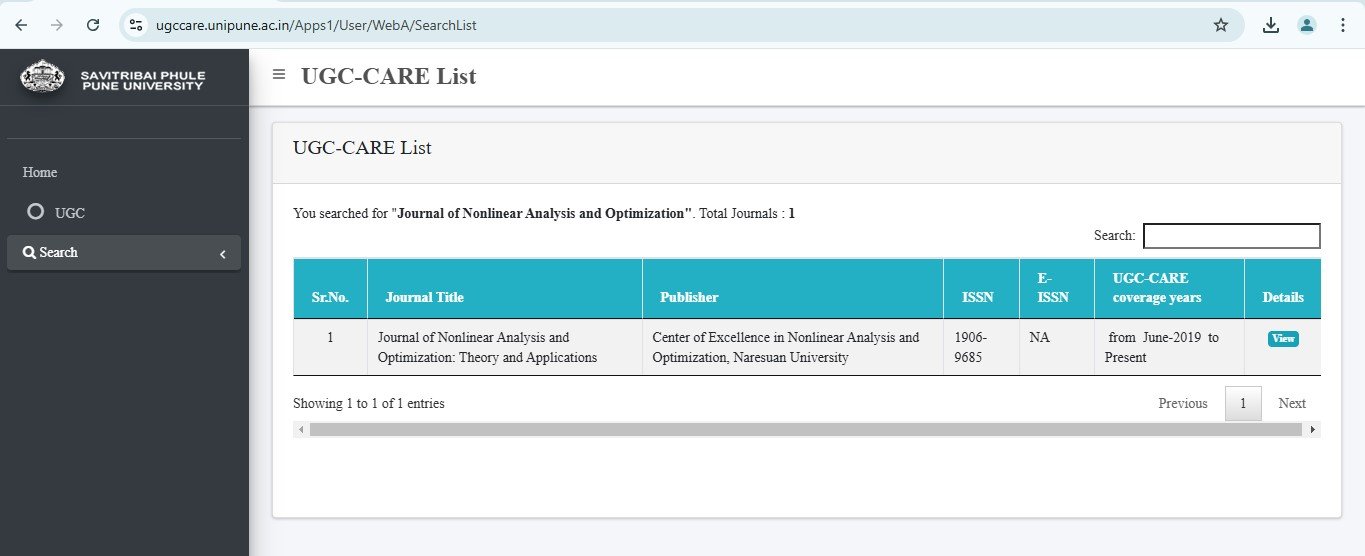Go to the Previous results page
The width and height of the screenshot is (1365, 556).
(x=1183, y=403)
